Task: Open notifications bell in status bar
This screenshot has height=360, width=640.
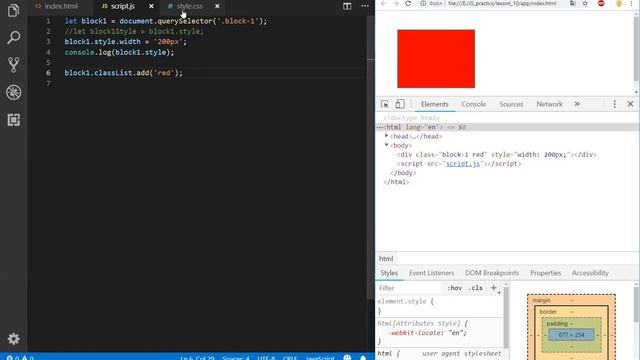Action: click(x=363, y=357)
